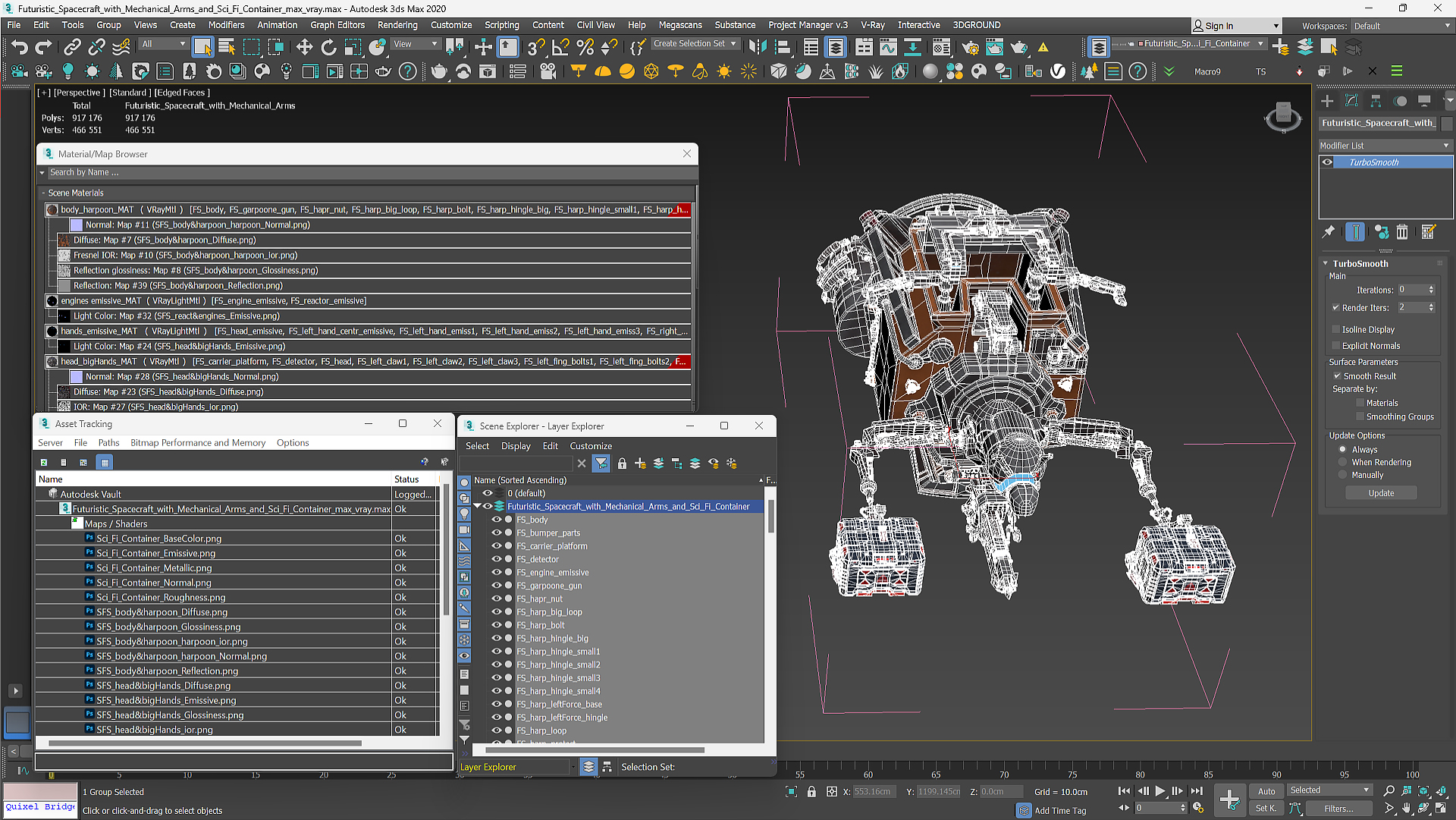Open the Rendered Frame Window icon
This screenshot has height=820, width=1456.
click(x=994, y=47)
